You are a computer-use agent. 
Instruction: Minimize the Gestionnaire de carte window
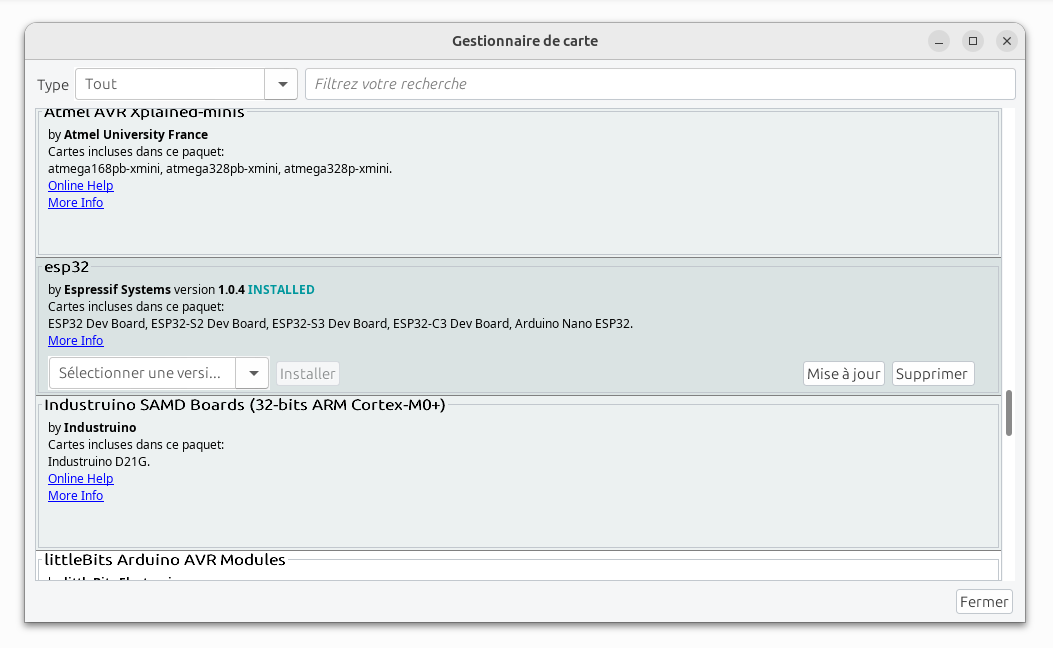pyautogui.click(x=939, y=41)
